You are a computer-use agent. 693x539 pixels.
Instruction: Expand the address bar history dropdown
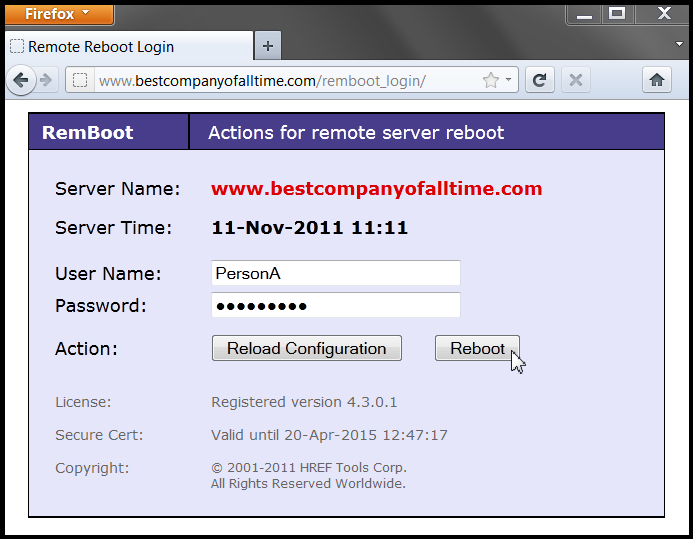(508, 81)
